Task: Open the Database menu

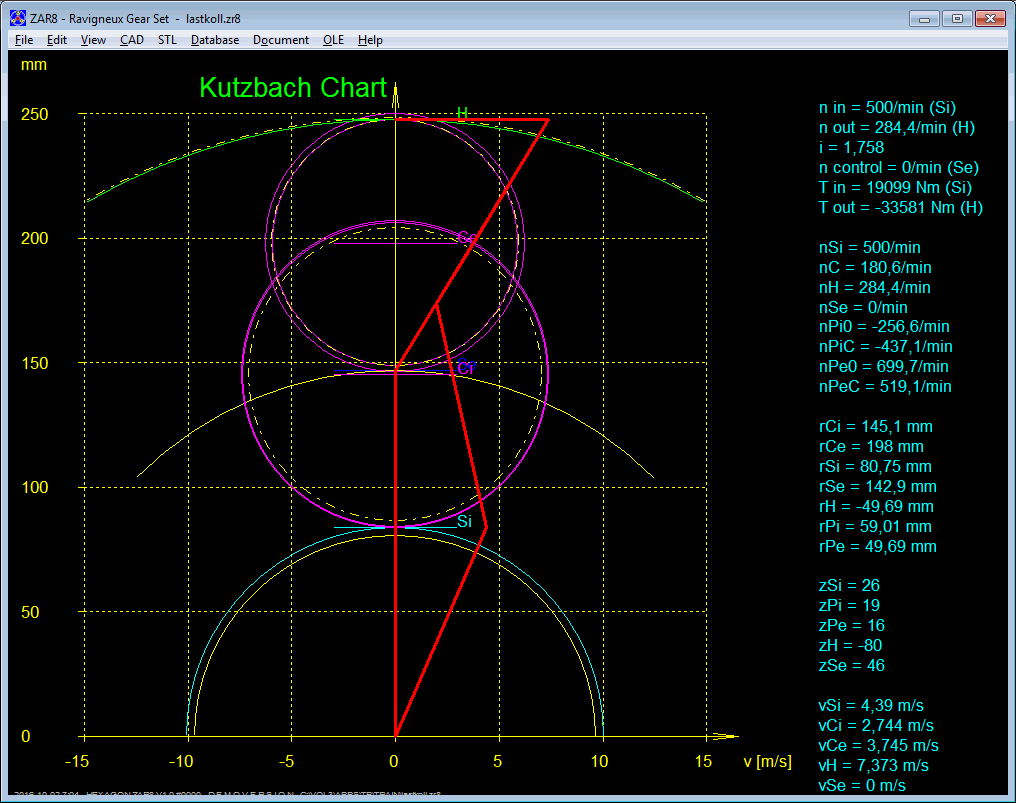Action: coord(215,40)
